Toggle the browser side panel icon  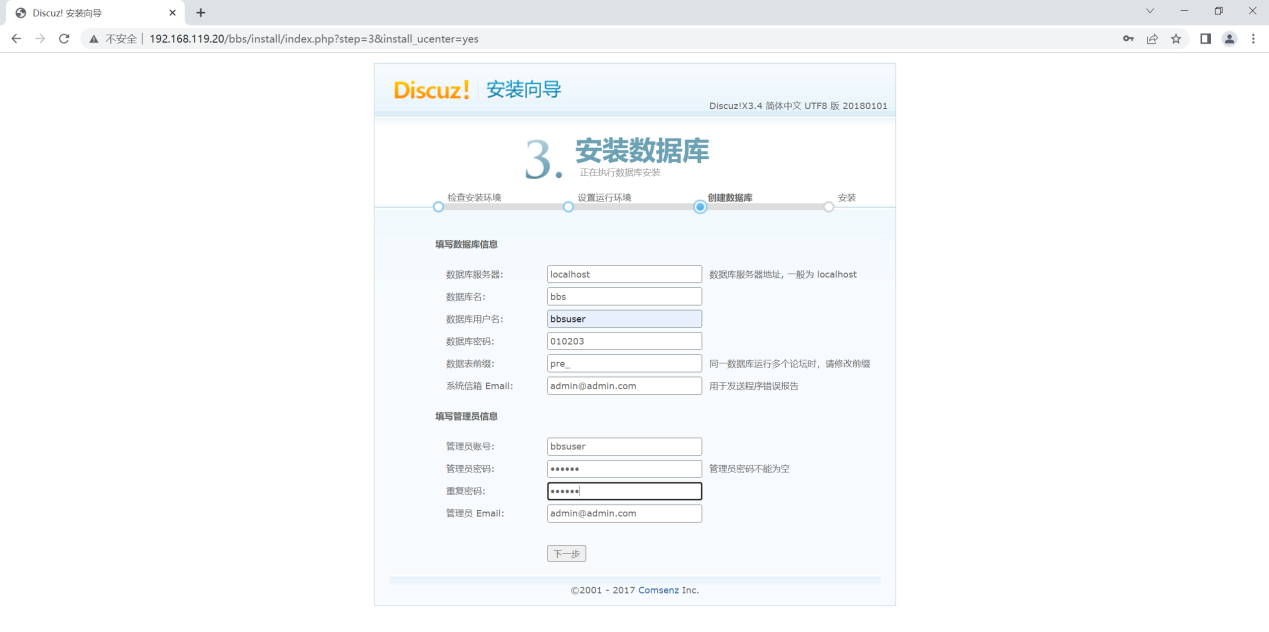[1205, 39]
